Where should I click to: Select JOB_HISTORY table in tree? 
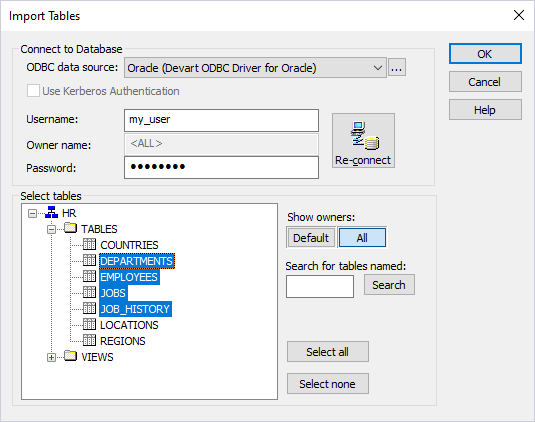(x=135, y=309)
